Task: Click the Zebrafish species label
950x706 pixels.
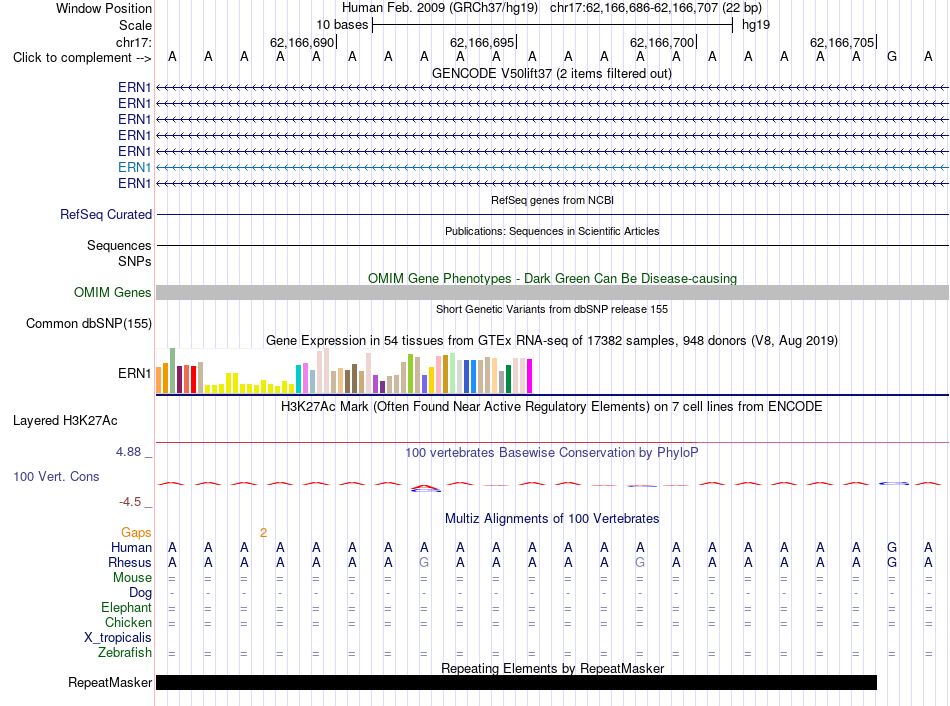Action: click(125, 653)
